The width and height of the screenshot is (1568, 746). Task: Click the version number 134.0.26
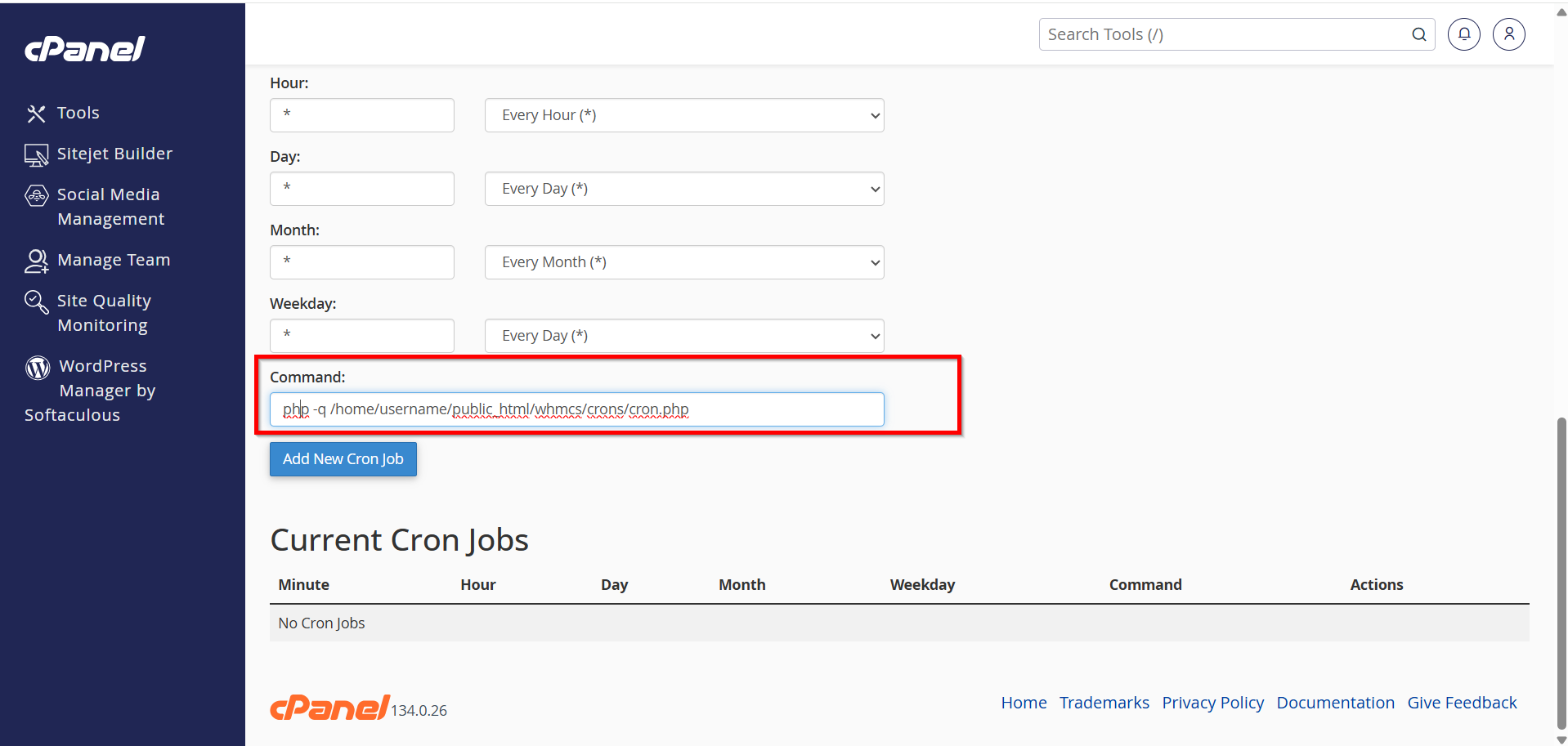(x=419, y=711)
